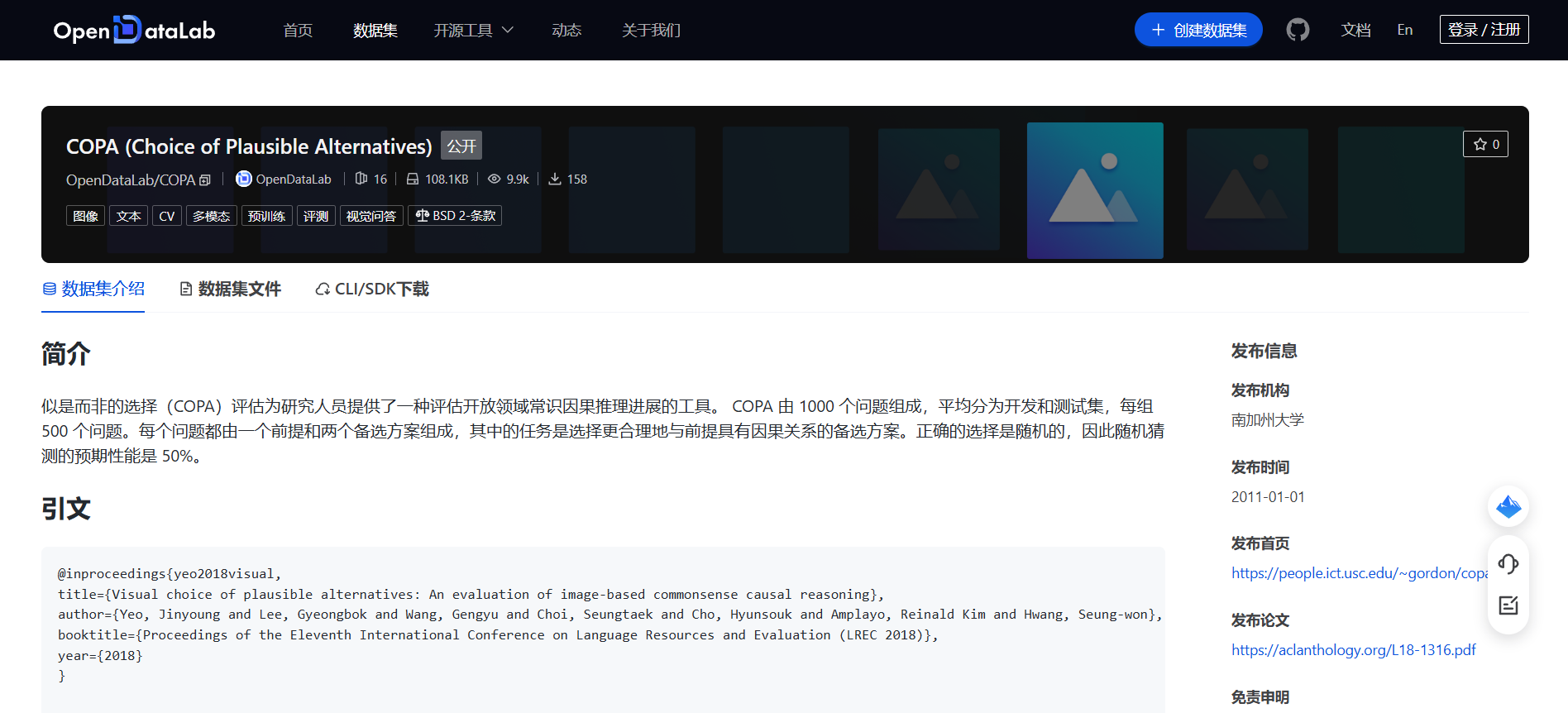Open the feedback form icon
Screen dimensions: 1568x713
coord(1508,605)
